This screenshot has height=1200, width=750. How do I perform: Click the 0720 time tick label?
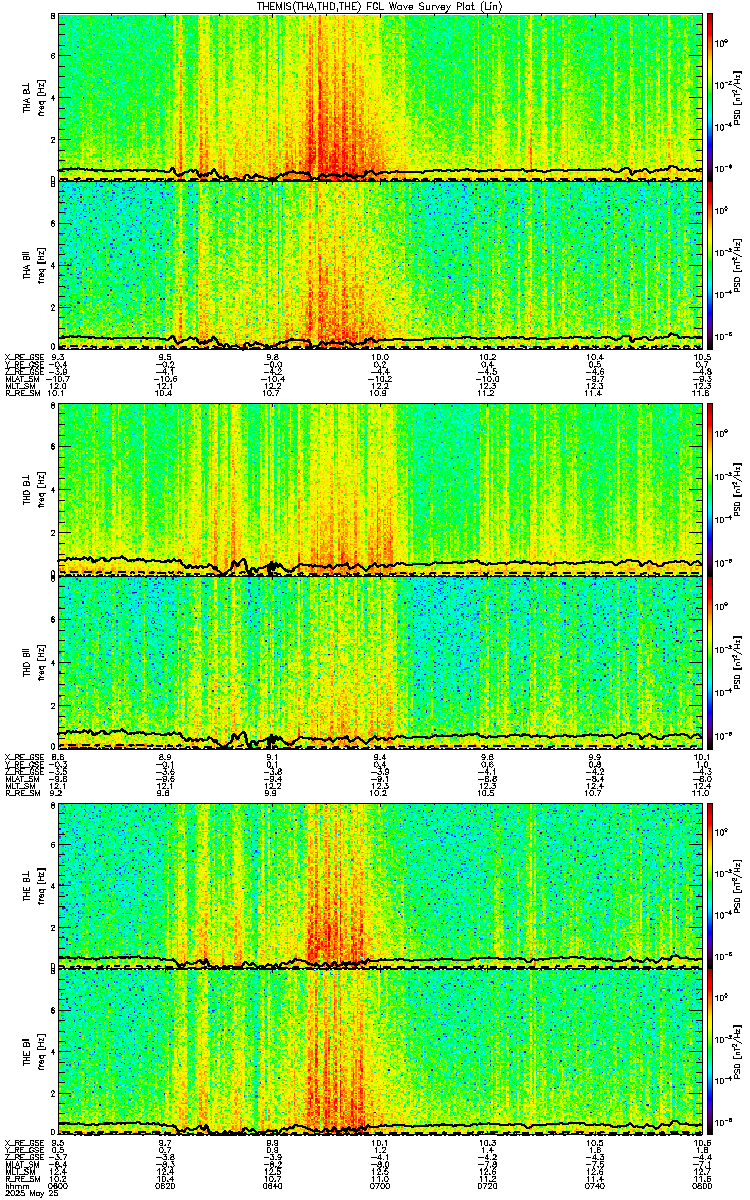(x=488, y=1186)
